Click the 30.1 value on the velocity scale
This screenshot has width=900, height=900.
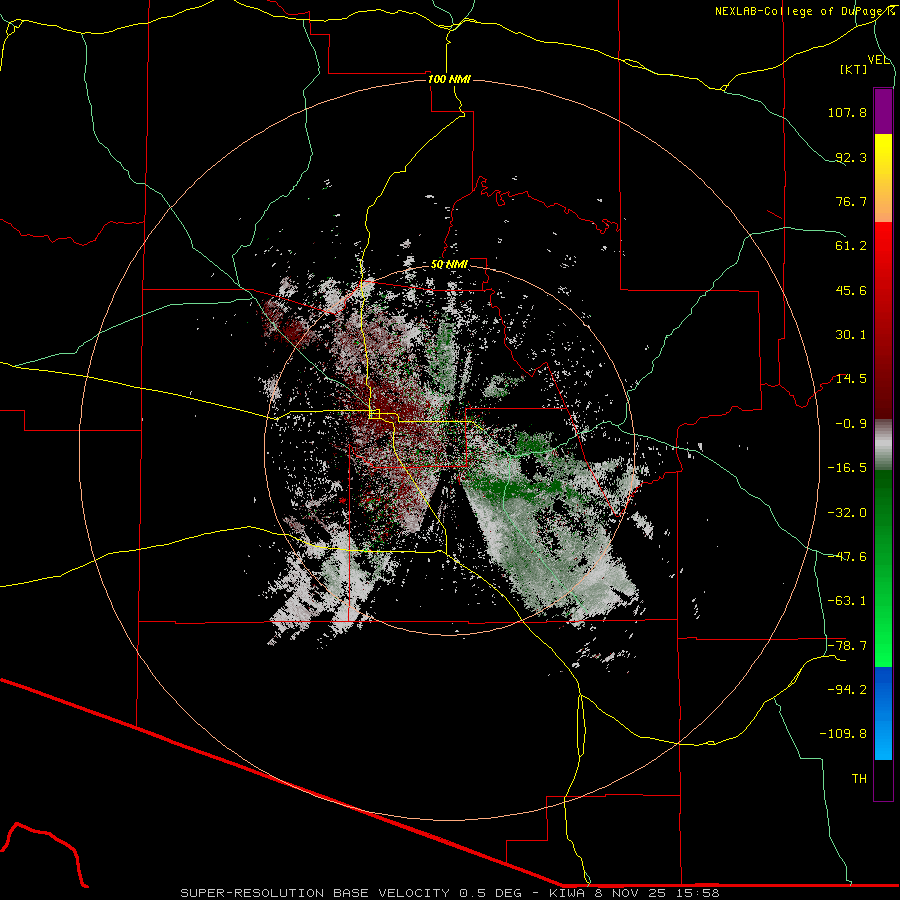click(x=851, y=335)
